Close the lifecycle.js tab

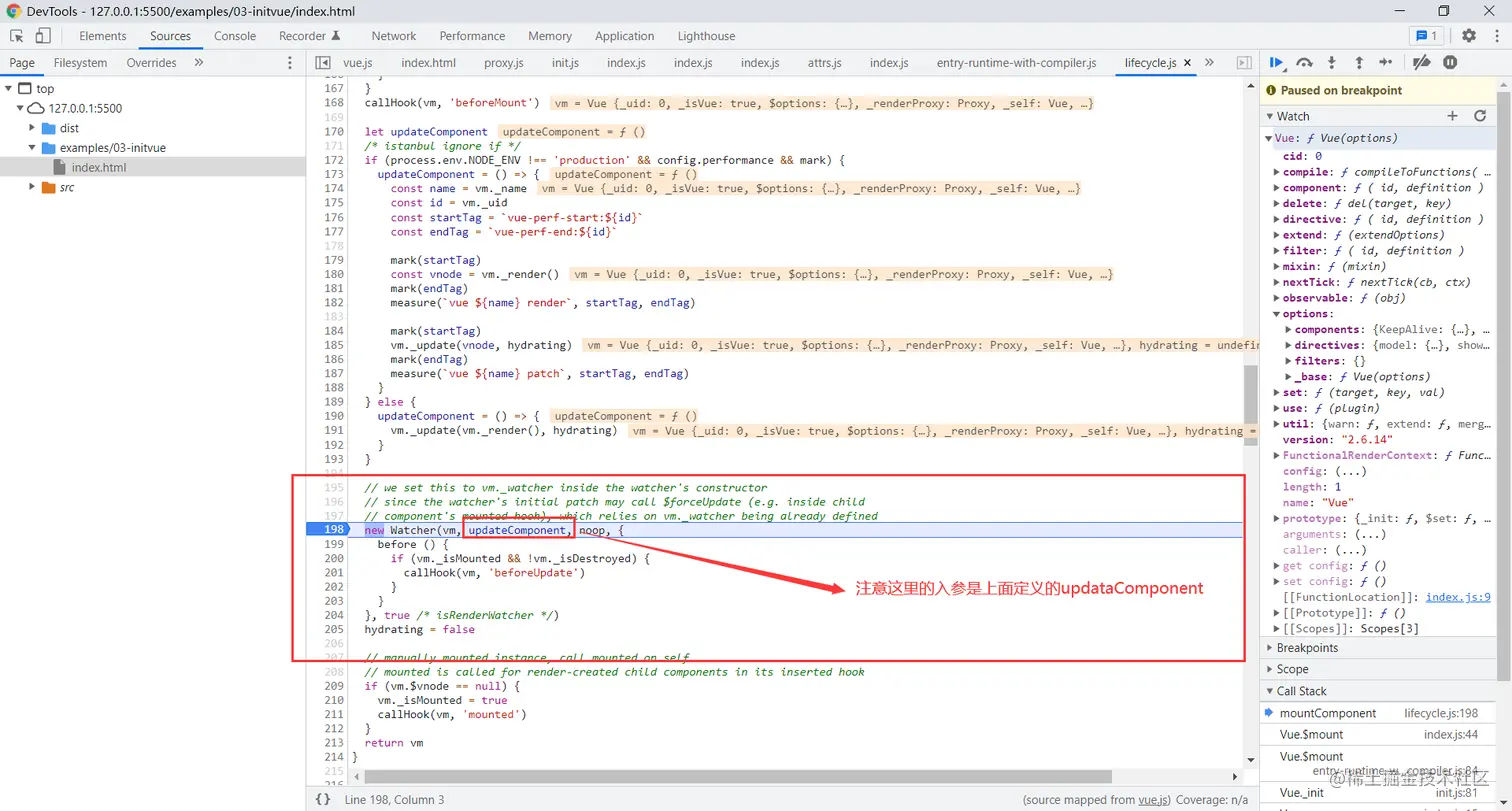[1187, 62]
